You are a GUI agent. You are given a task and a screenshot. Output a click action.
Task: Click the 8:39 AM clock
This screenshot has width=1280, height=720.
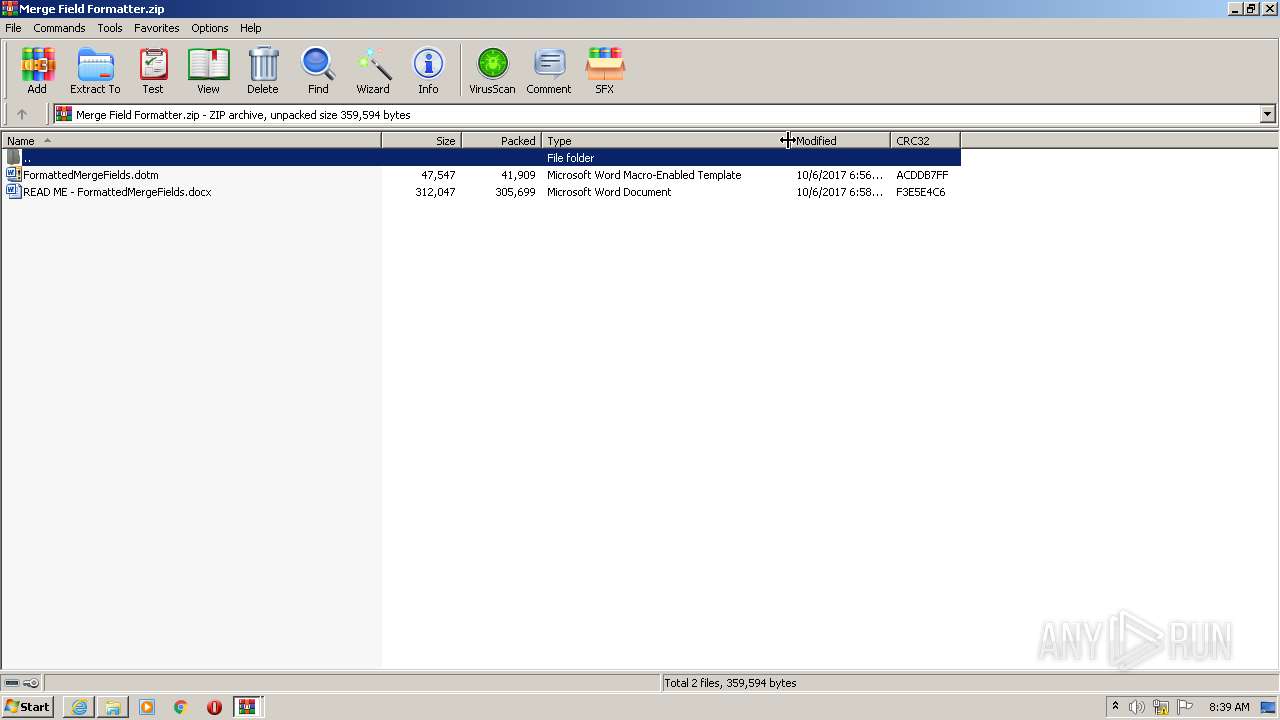coord(1229,707)
